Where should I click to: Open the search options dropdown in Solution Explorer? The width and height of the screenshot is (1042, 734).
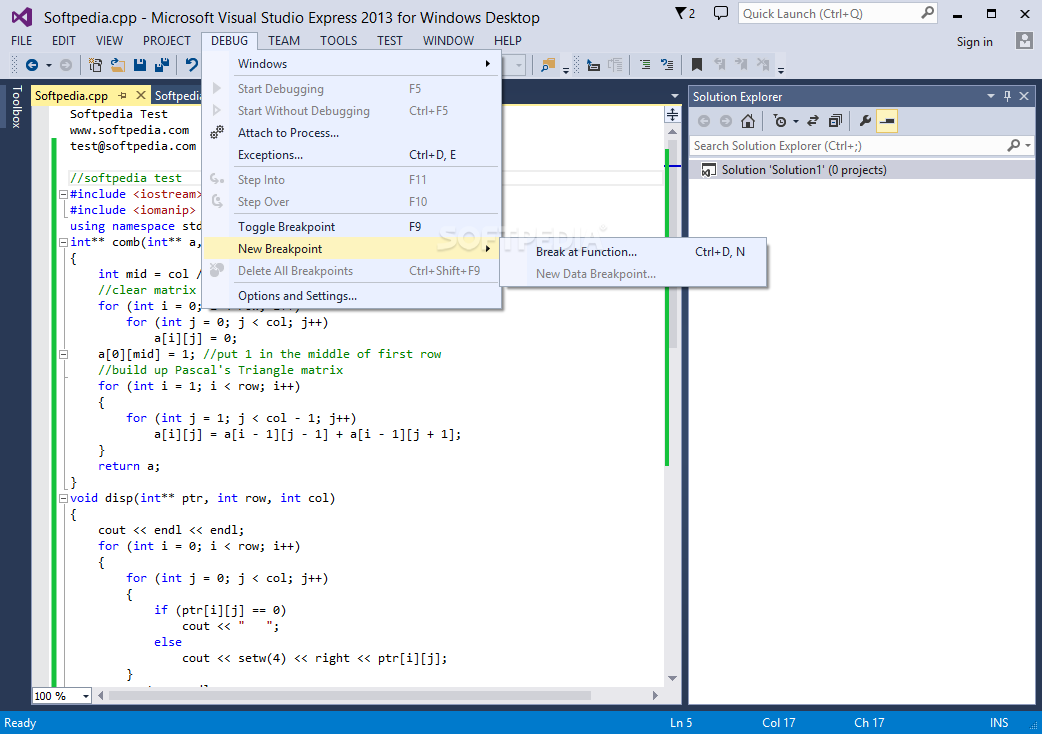tap(1028, 145)
